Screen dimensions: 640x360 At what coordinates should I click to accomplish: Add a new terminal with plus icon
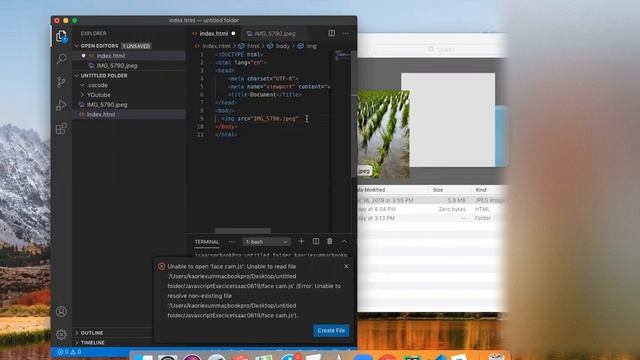tap(301, 241)
